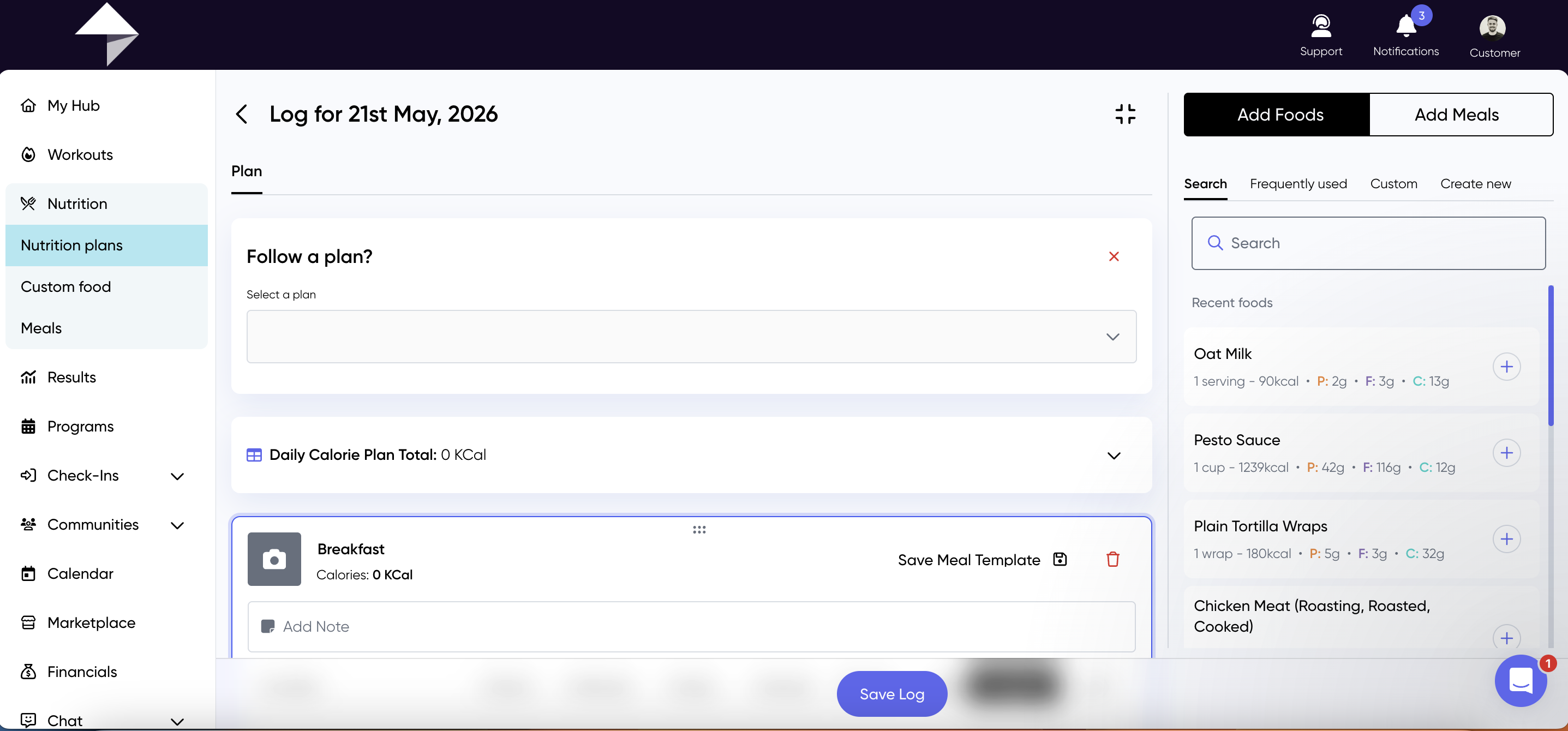1568x731 pixels.
Task: Open the Marketplace page
Action: point(91,622)
